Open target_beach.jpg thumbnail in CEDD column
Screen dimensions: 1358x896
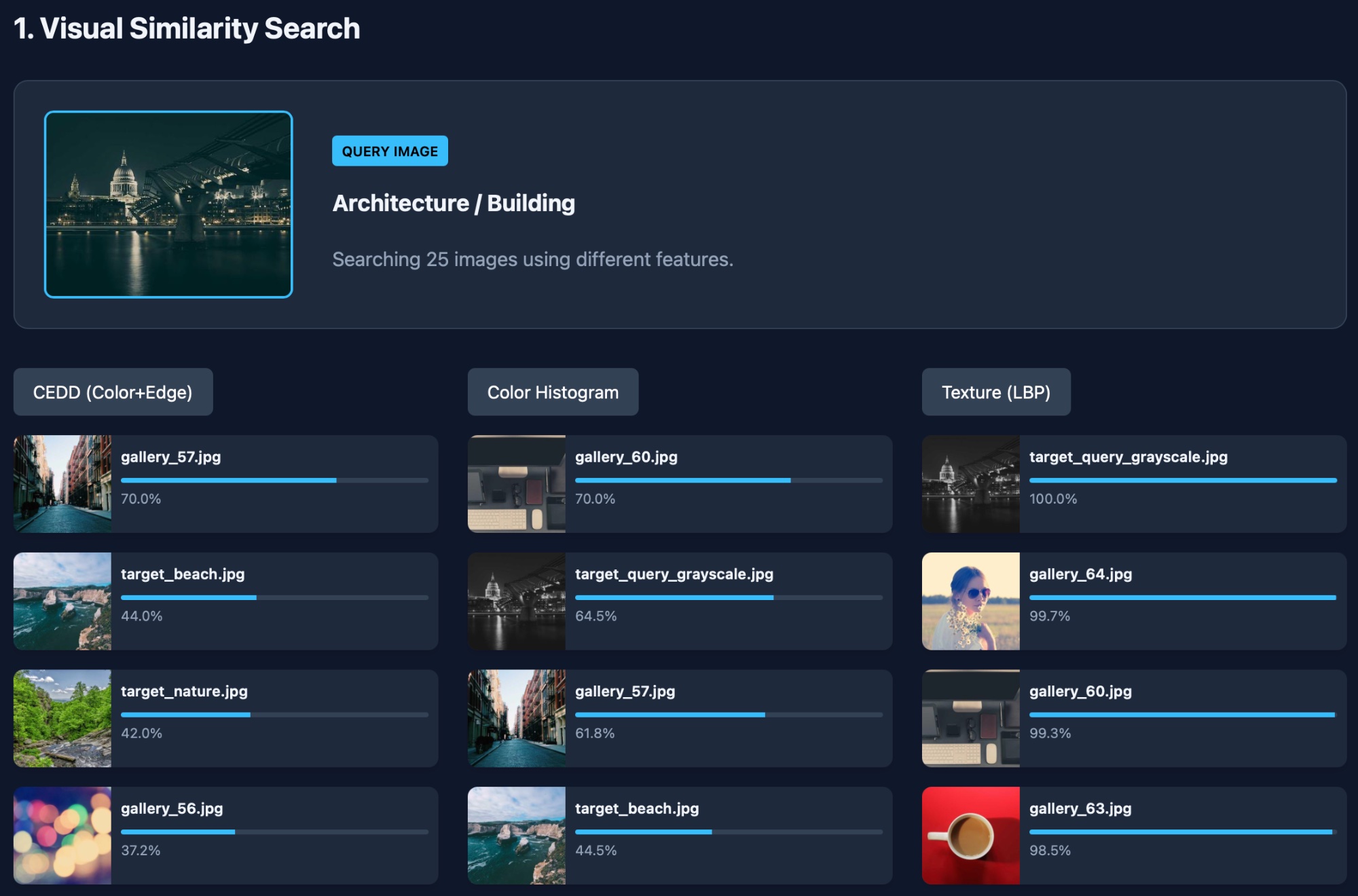point(62,601)
